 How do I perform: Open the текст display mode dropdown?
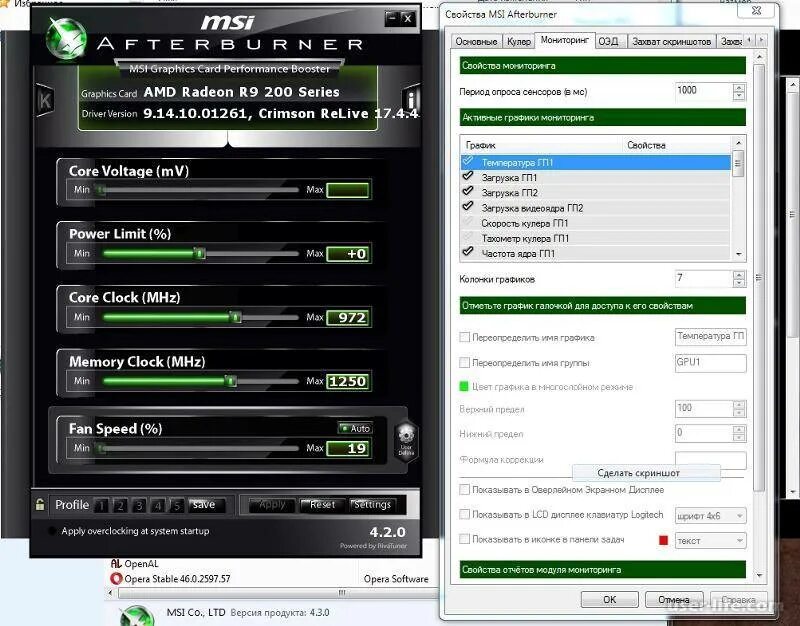pos(710,541)
